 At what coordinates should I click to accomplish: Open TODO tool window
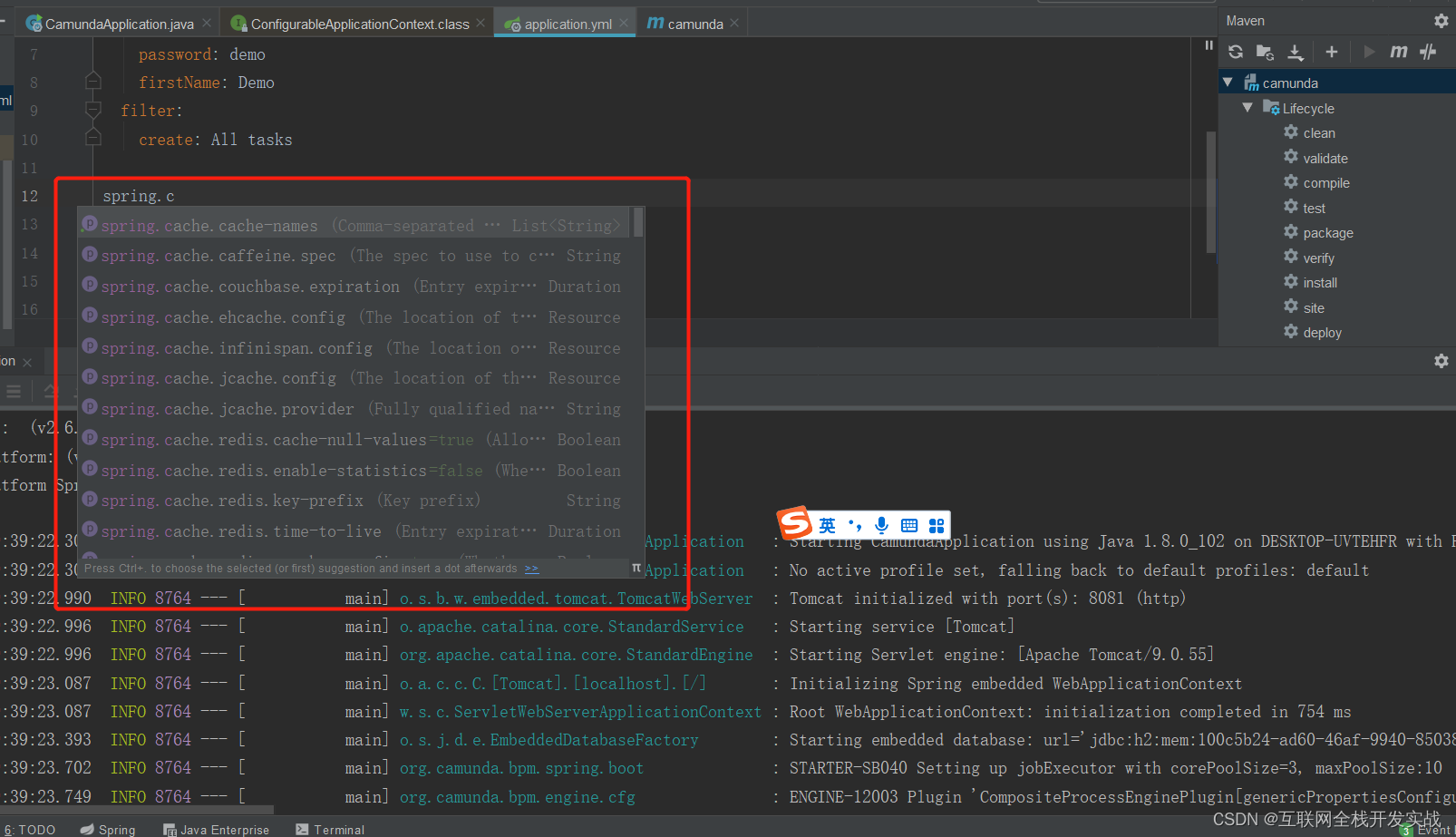(30, 829)
